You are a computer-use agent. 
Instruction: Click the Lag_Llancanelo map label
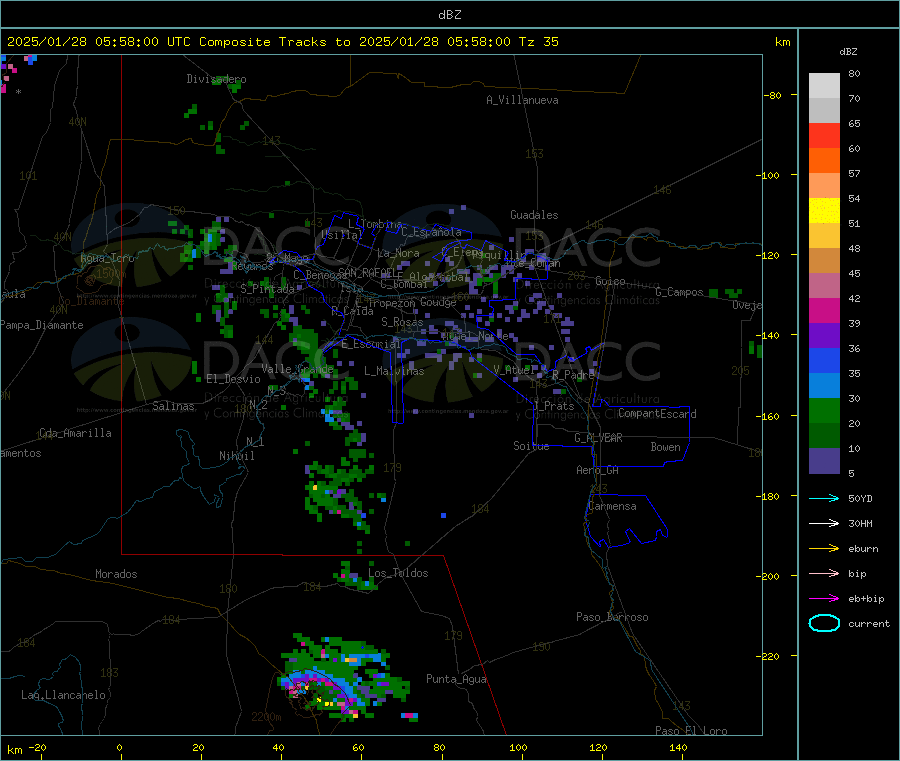[63, 695]
